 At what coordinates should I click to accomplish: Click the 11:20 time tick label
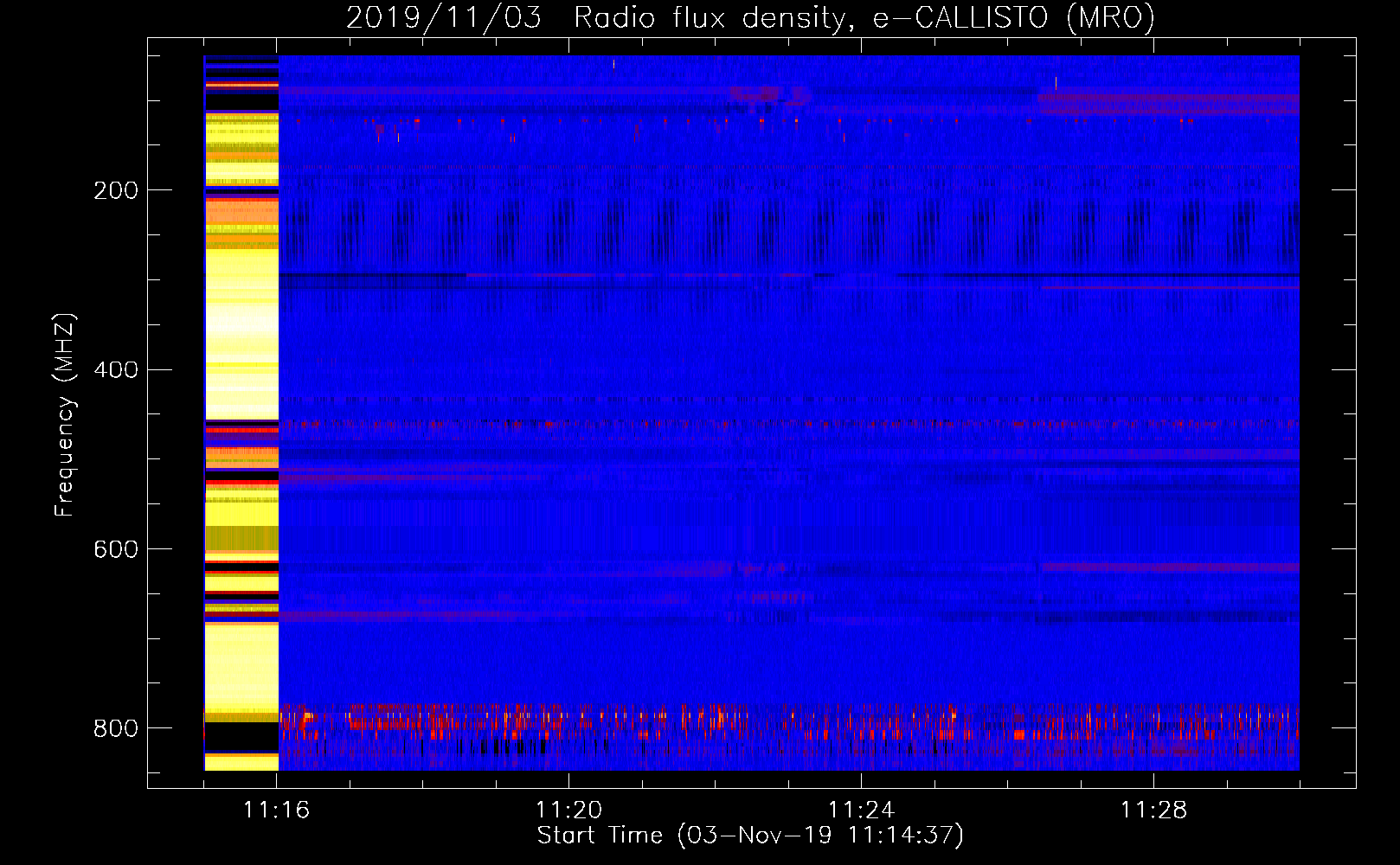[568, 810]
